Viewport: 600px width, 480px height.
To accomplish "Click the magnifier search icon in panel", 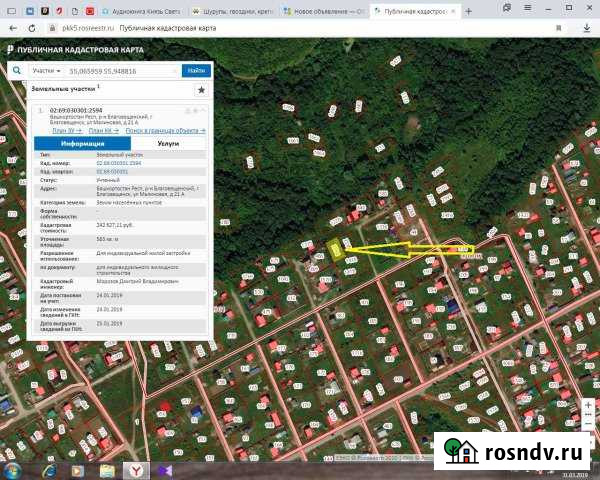I will [x=18, y=72].
